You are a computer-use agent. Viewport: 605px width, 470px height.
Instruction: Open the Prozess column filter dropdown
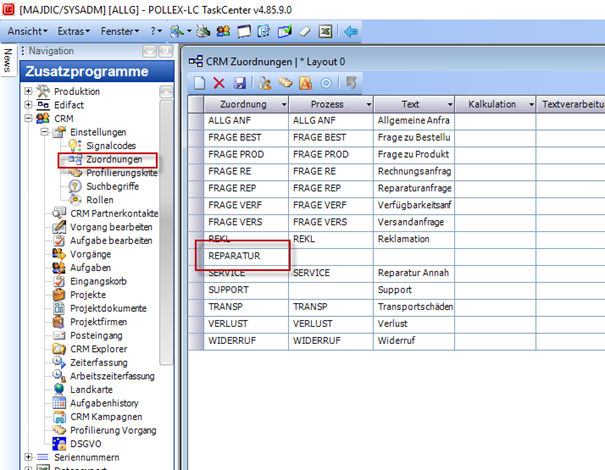[368, 104]
